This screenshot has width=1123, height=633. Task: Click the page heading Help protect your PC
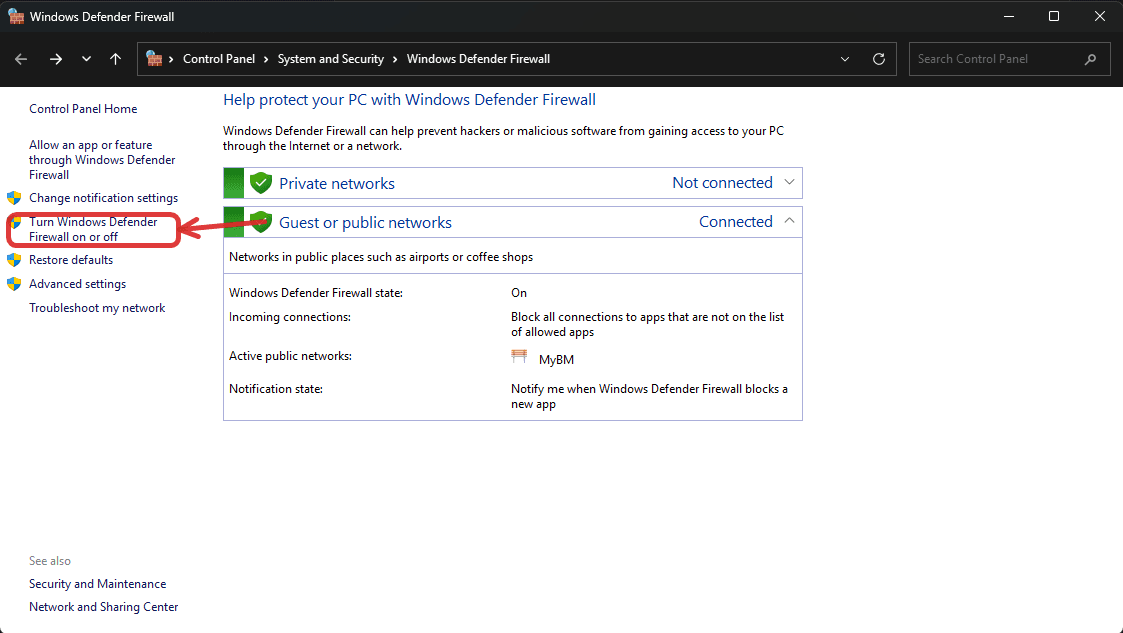click(409, 100)
